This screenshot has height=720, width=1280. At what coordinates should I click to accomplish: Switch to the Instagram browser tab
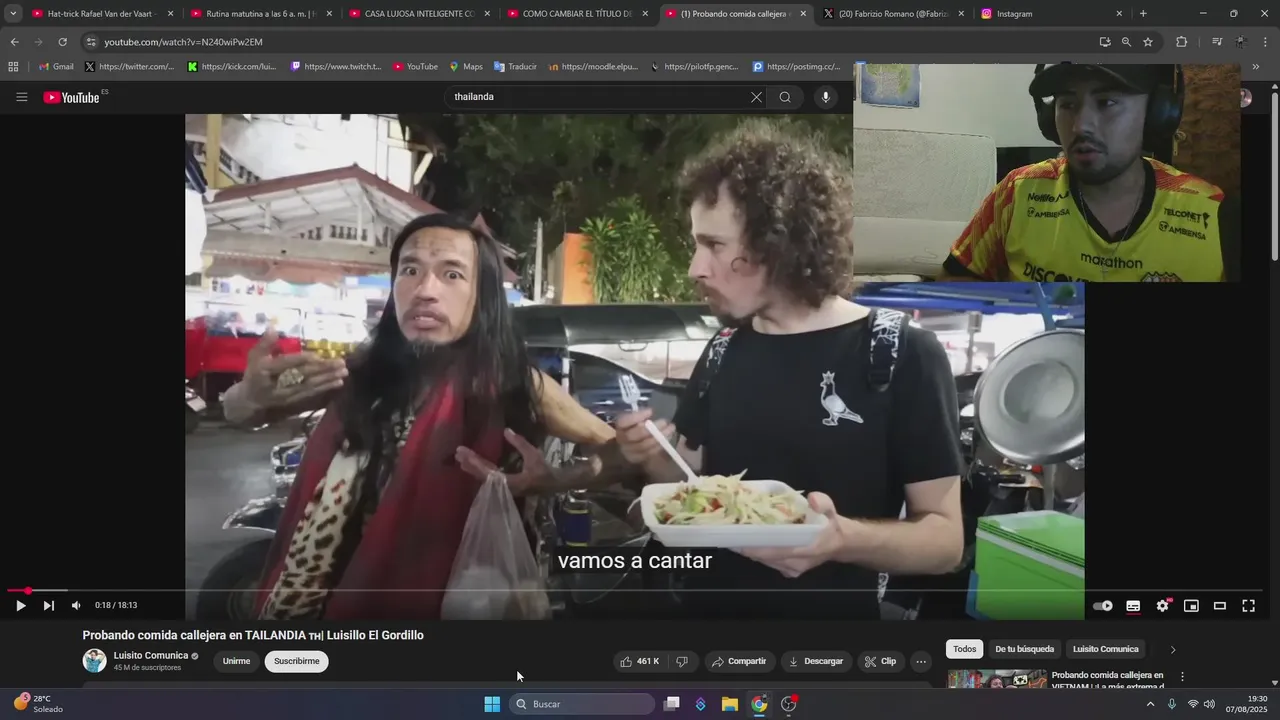(x=1051, y=14)
